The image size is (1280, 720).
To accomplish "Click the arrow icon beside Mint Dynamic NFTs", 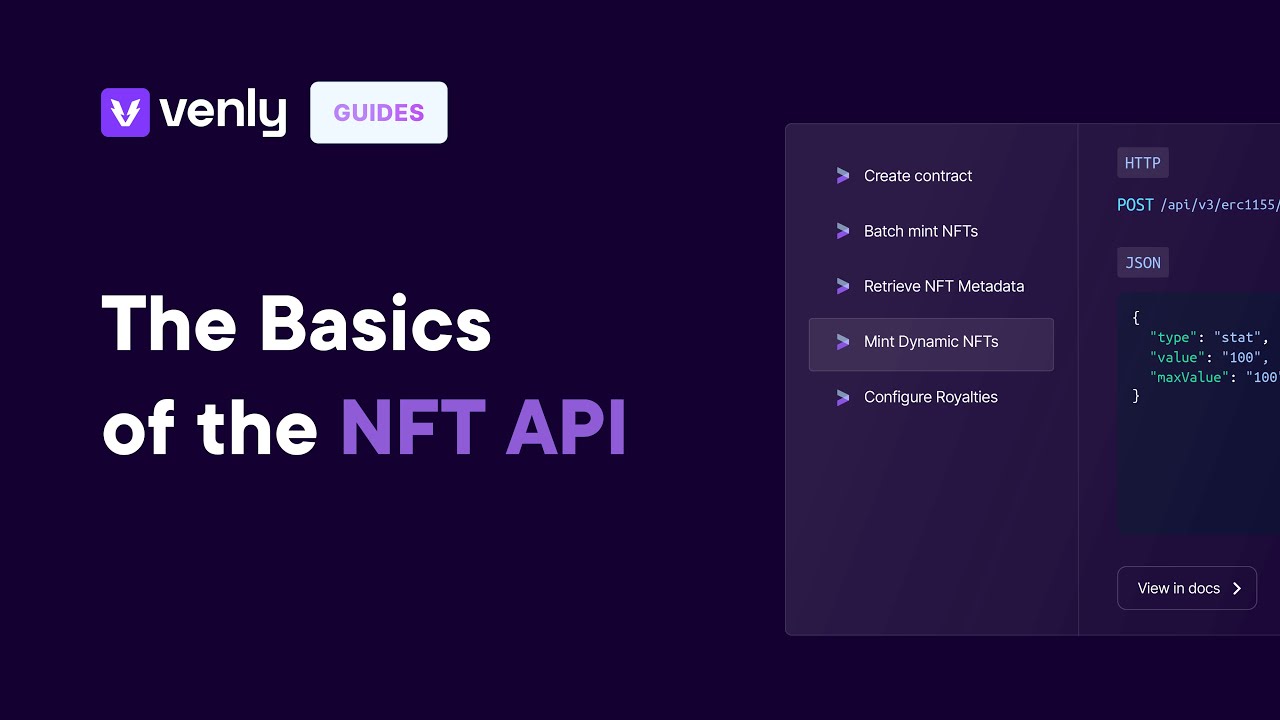I will [843, 342].
